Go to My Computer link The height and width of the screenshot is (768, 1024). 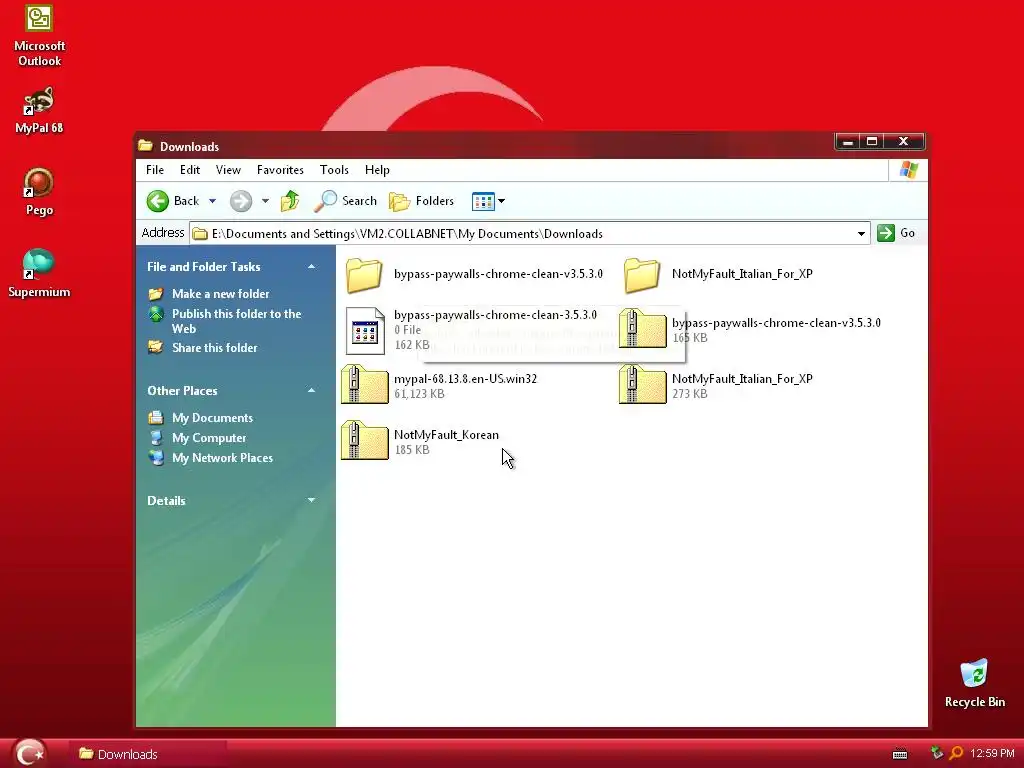click(209, 438)
